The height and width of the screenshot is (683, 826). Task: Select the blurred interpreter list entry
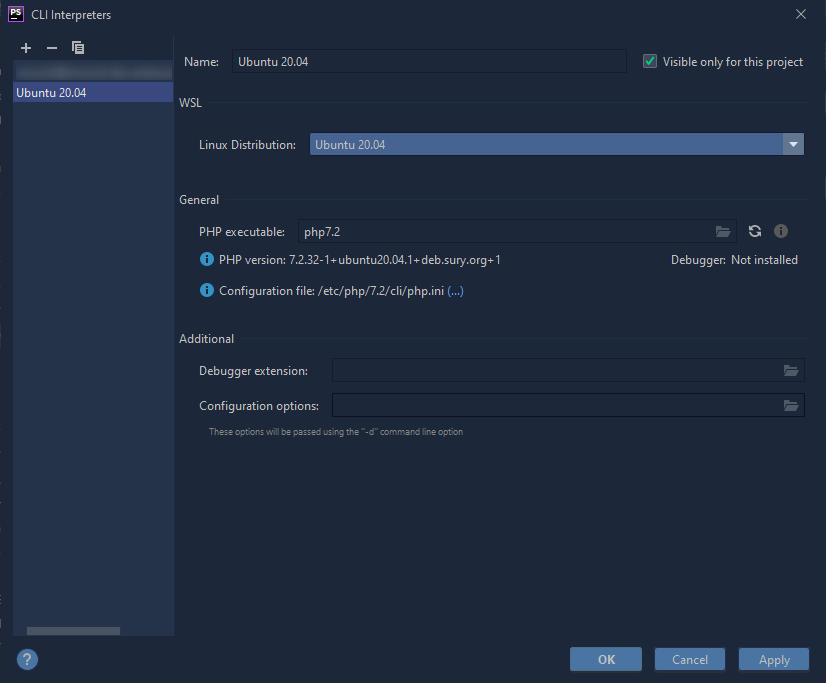[93, 71]
